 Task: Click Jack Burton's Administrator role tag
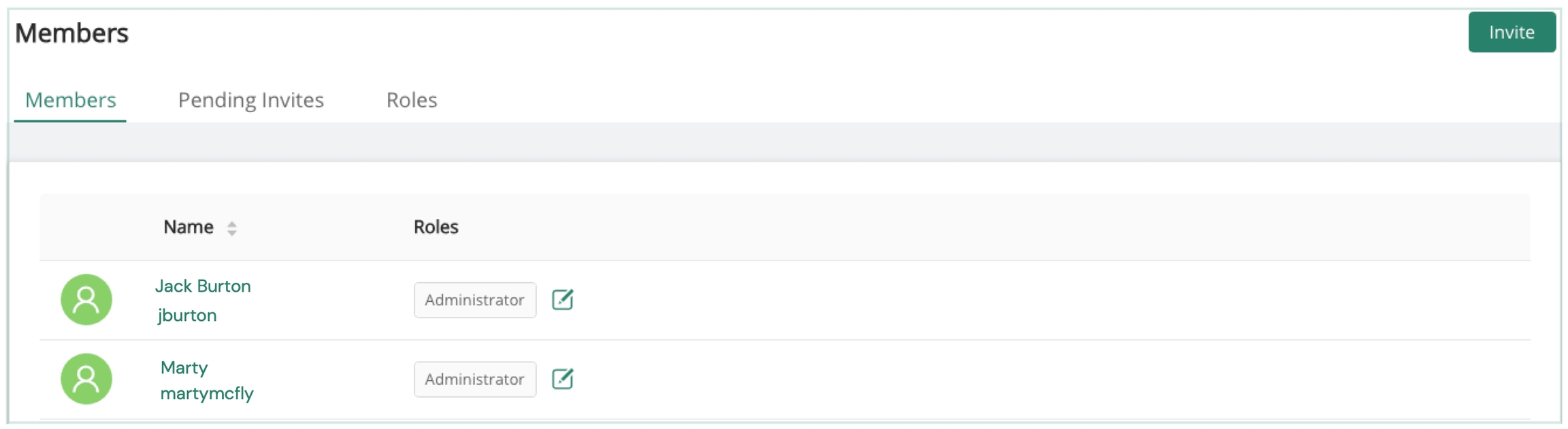click(x=474, y=300)
